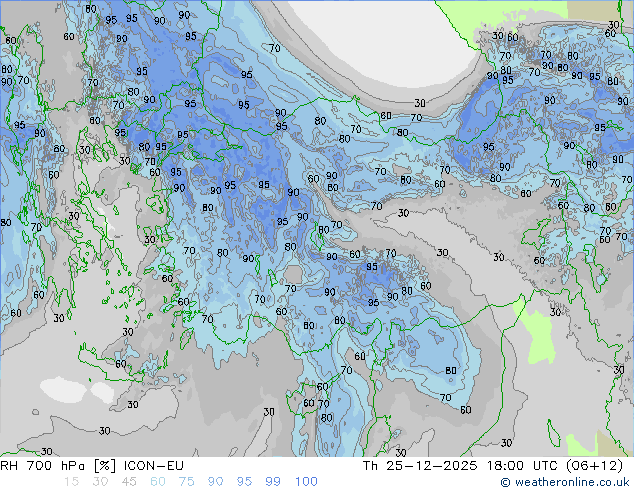Open the weatheronline.co.uk copyright link
The image size is (634, 490).
(x=565, y=482)
